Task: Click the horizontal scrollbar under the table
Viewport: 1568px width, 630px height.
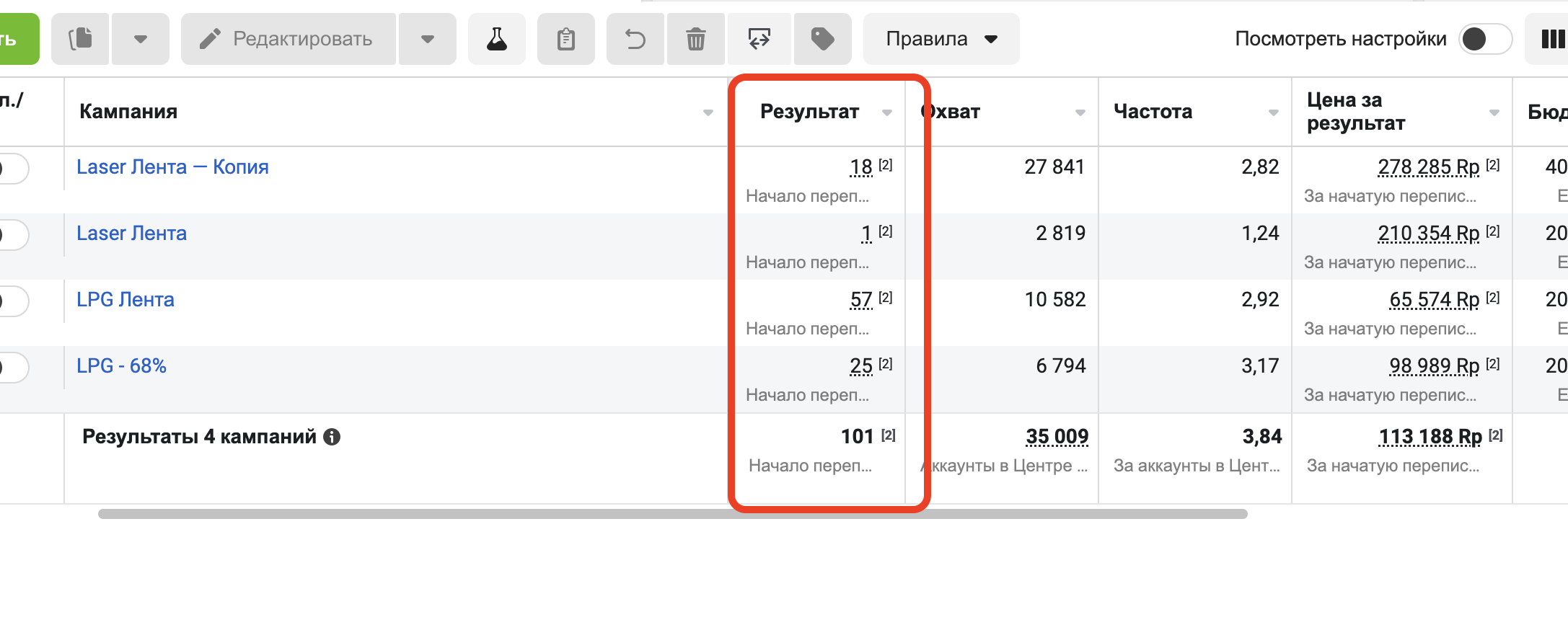Action: point(672,514)
